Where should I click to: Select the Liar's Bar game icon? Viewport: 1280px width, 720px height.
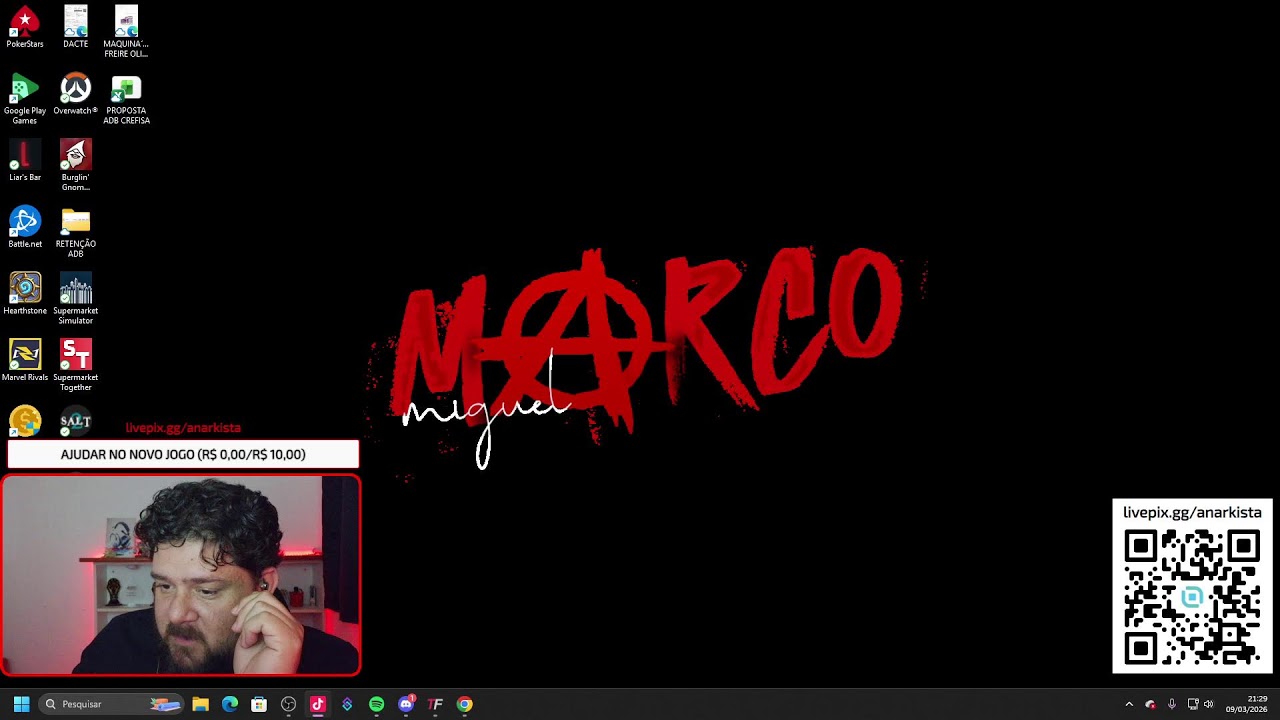pos(25,161)
